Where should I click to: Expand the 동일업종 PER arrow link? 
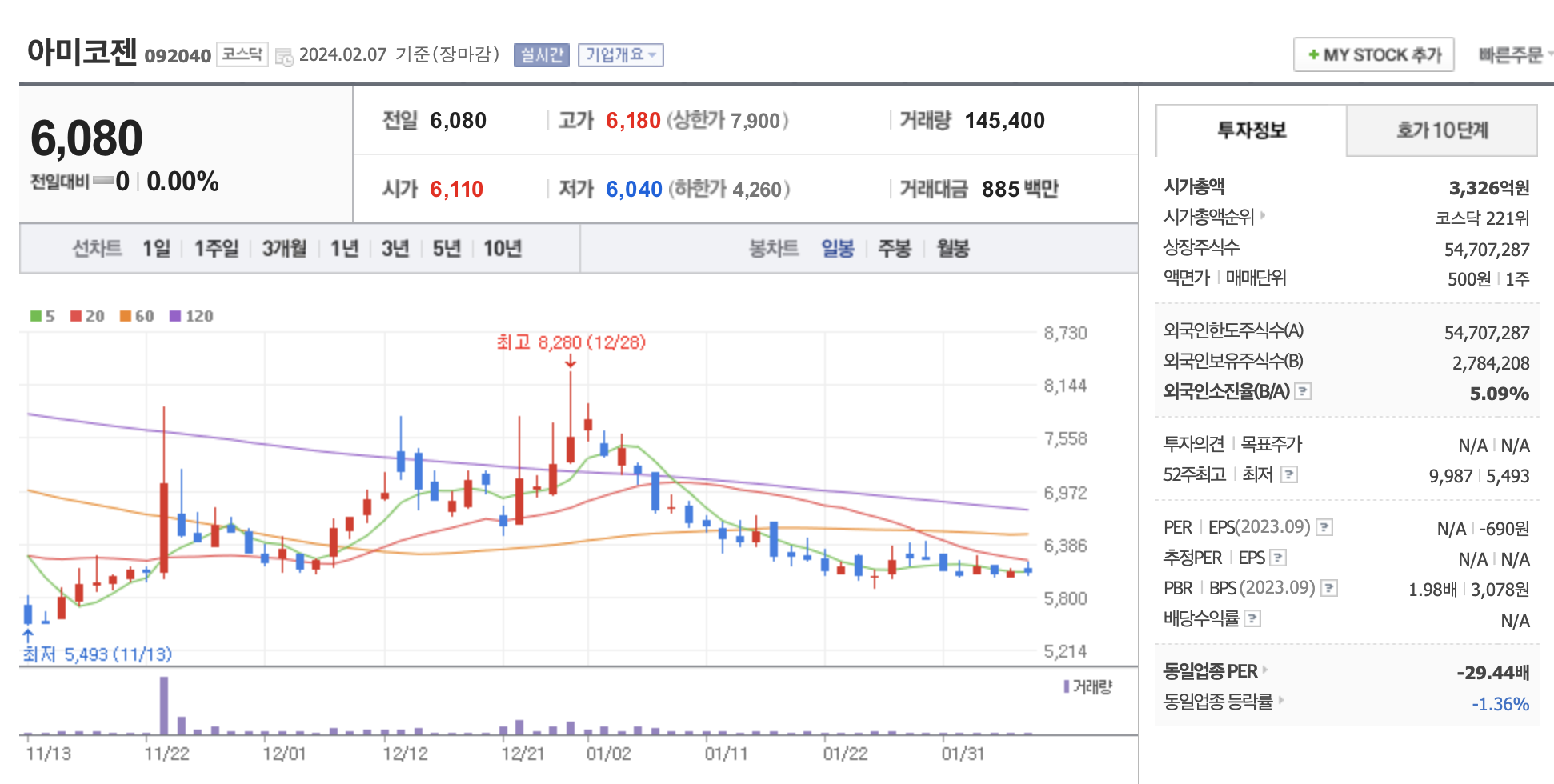(x=1264, y=670)
